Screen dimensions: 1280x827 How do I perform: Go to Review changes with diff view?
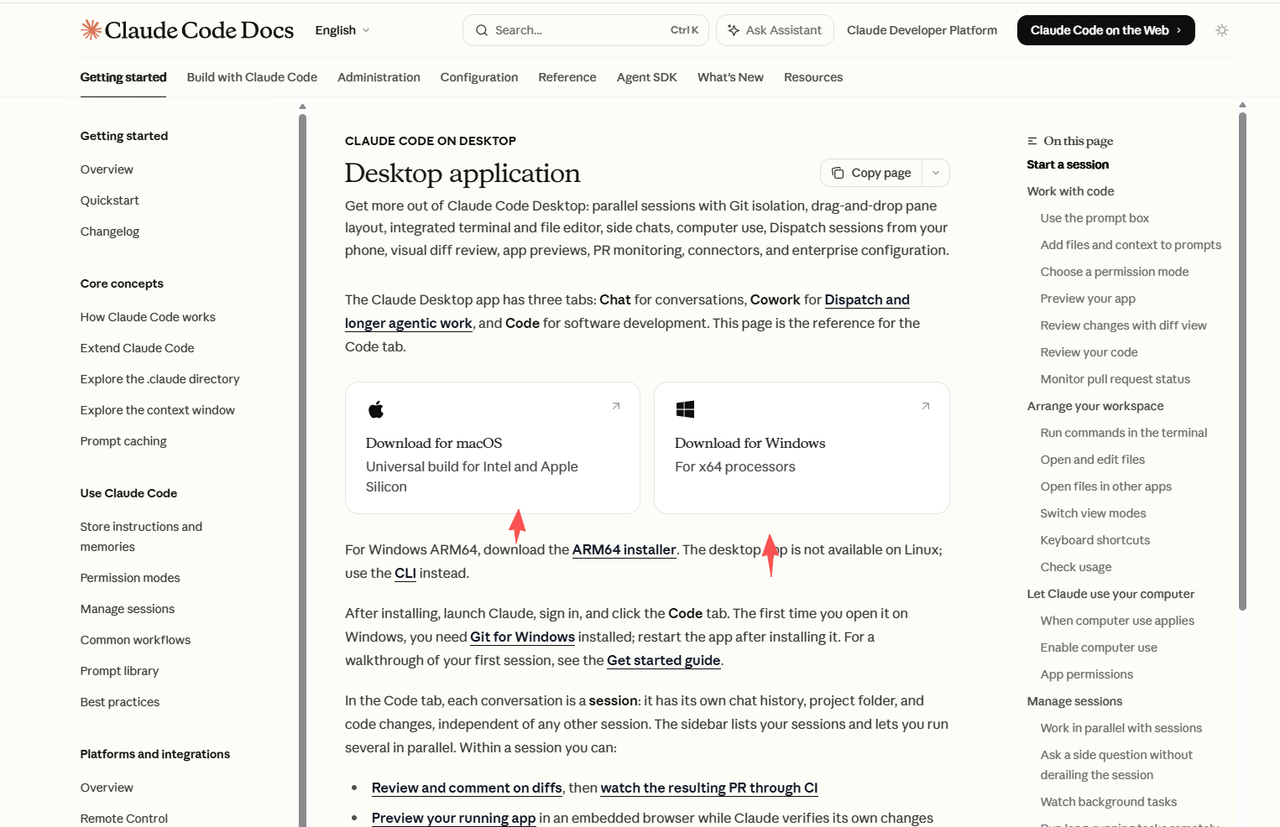pos(1123,326)
